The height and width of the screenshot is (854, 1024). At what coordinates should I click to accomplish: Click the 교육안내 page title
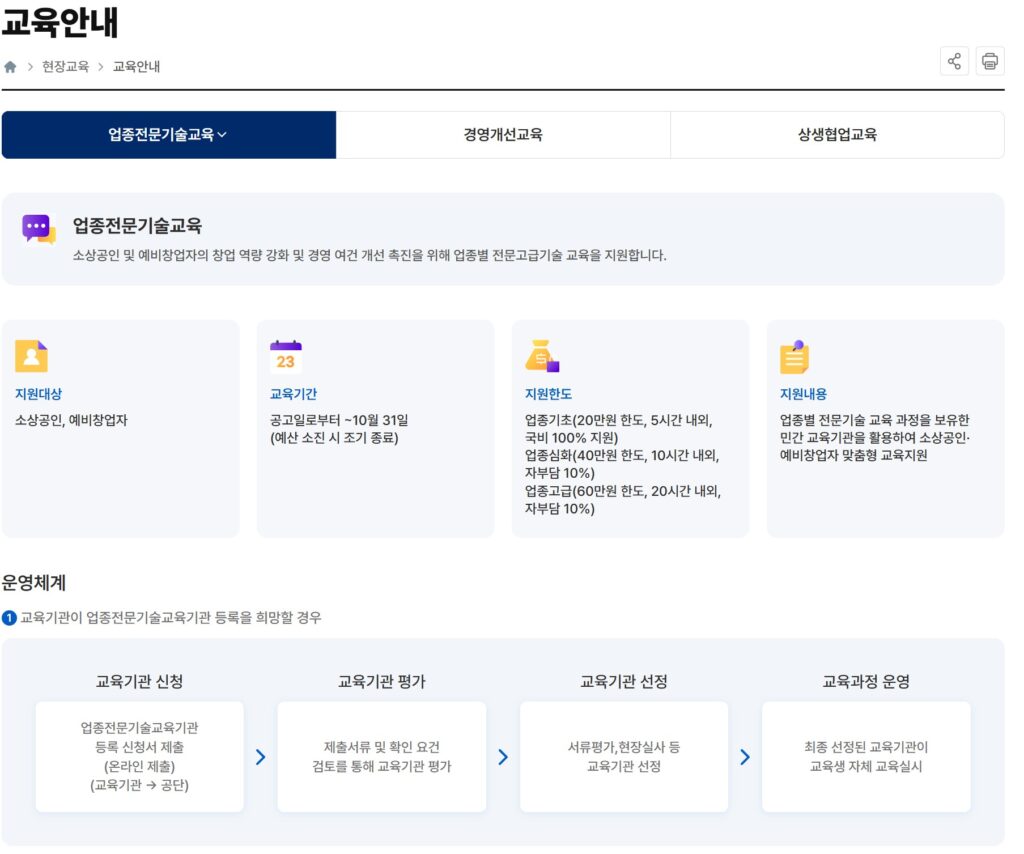60,22
